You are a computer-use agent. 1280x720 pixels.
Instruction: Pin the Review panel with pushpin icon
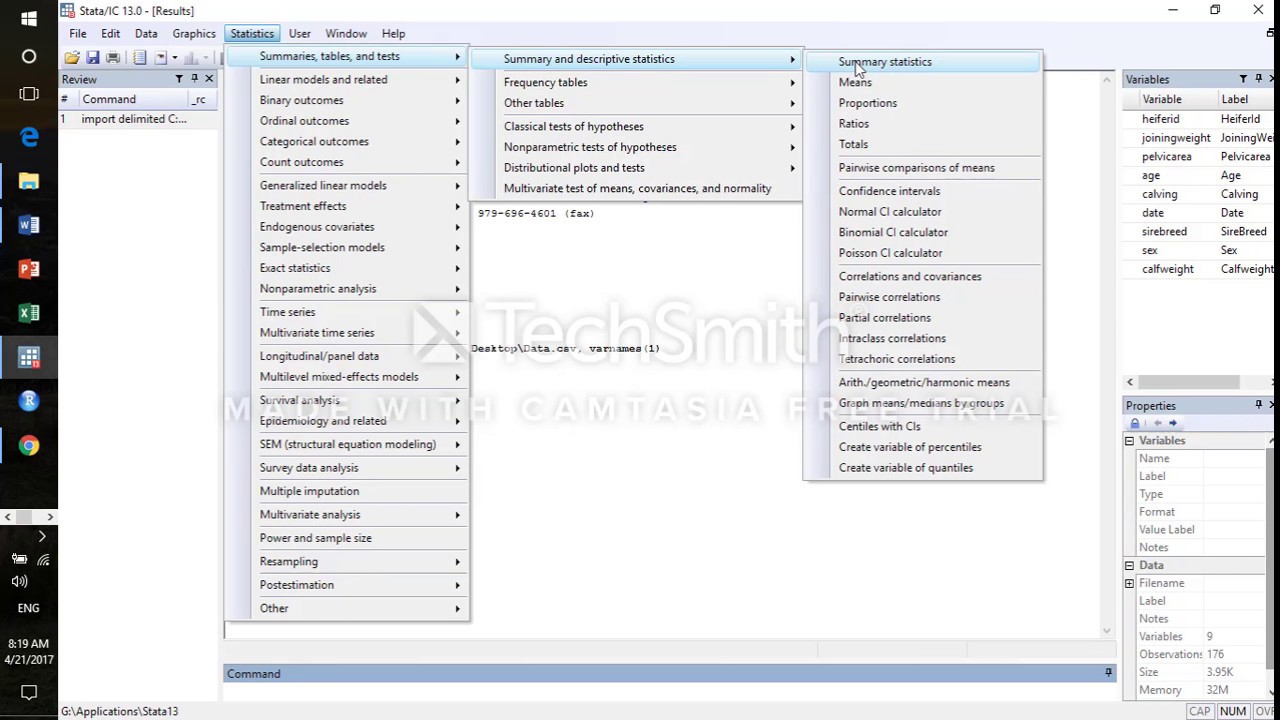pyautogui.click(x=194, y=79)
